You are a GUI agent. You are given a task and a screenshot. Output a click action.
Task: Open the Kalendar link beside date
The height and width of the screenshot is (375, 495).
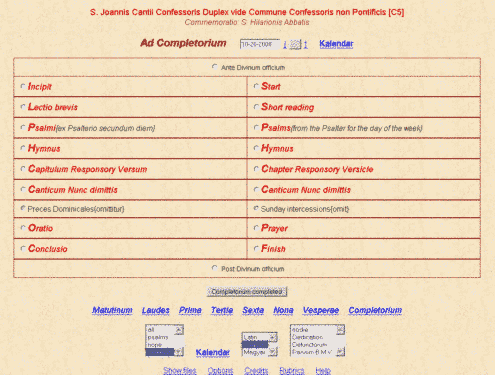(x=336, y=44)
